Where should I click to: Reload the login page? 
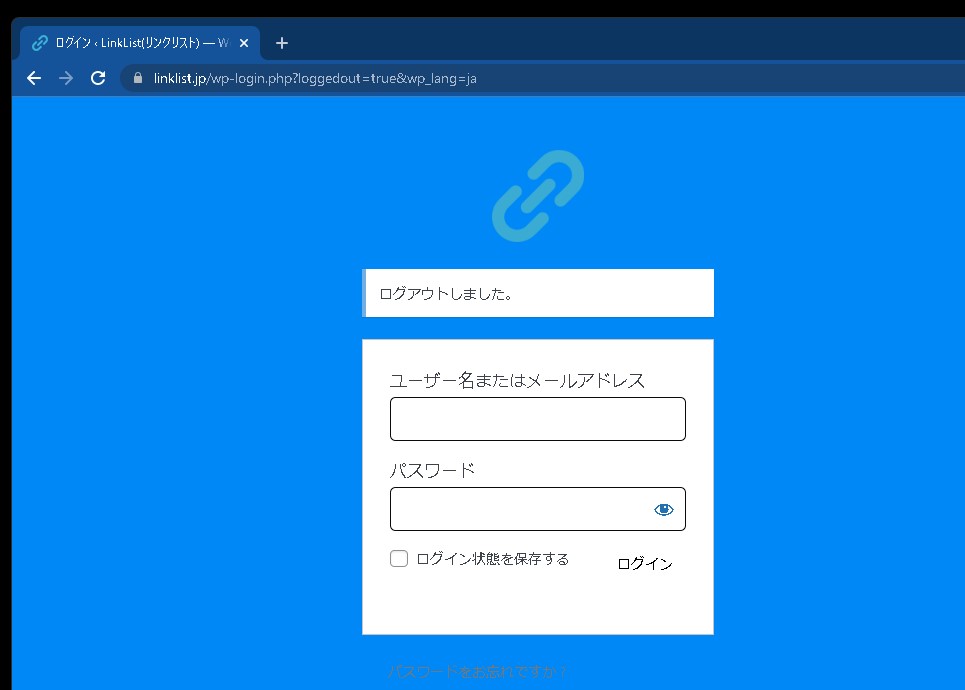pyautogui.click(x=98, y=78)
